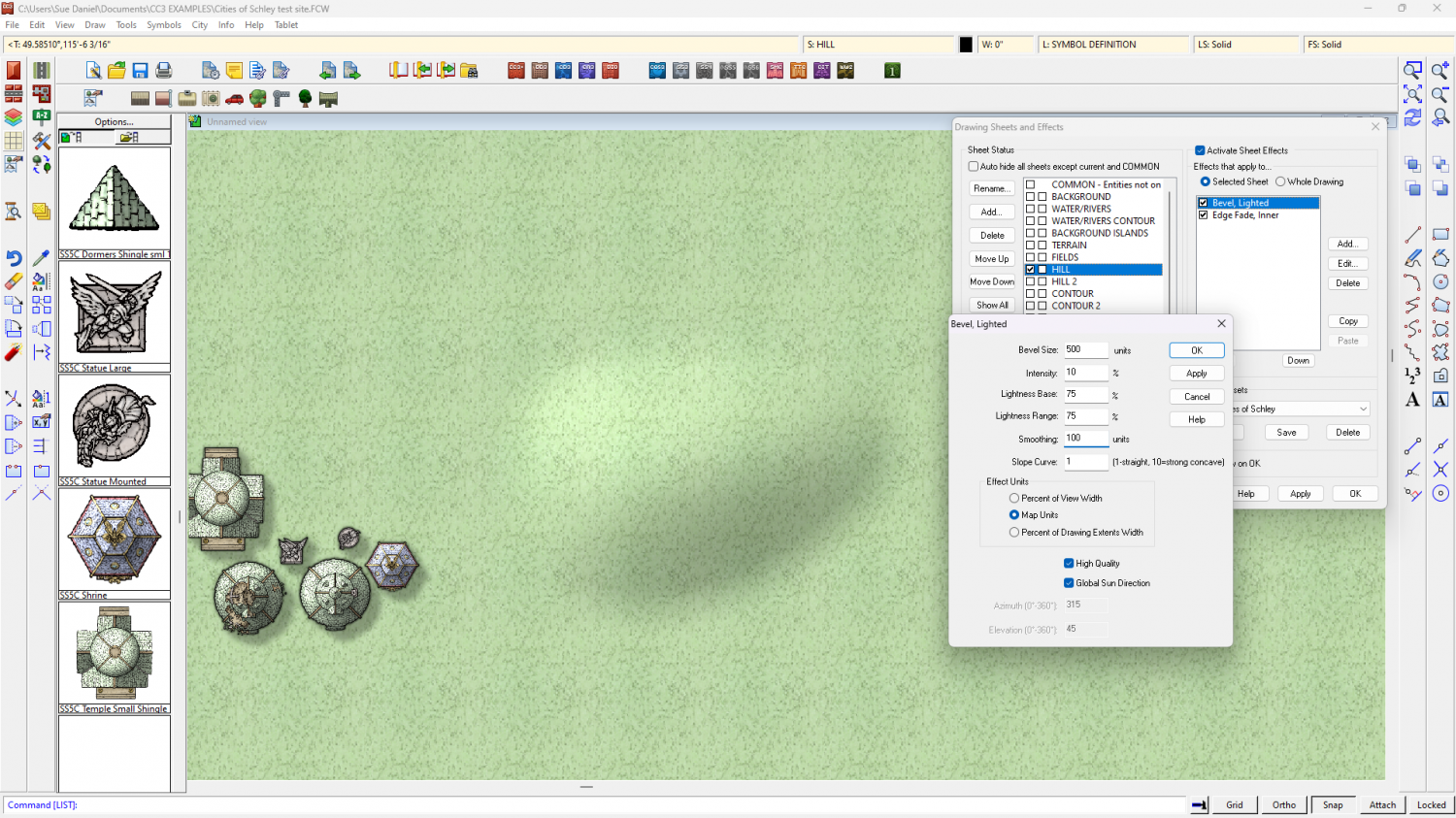Select the color picker eyedropper icon
The height and width of the screenshot is (818, 1456).
coord(41,258)
